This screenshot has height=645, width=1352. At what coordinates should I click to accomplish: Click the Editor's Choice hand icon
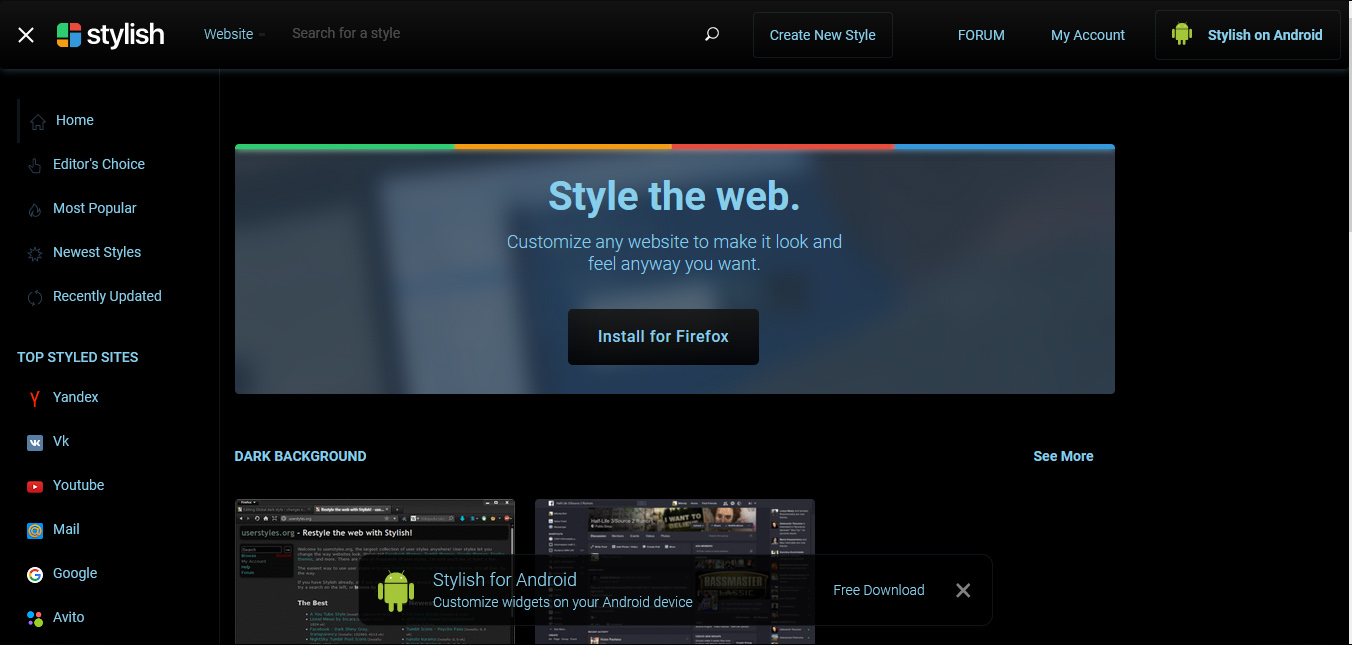point(35,166)
